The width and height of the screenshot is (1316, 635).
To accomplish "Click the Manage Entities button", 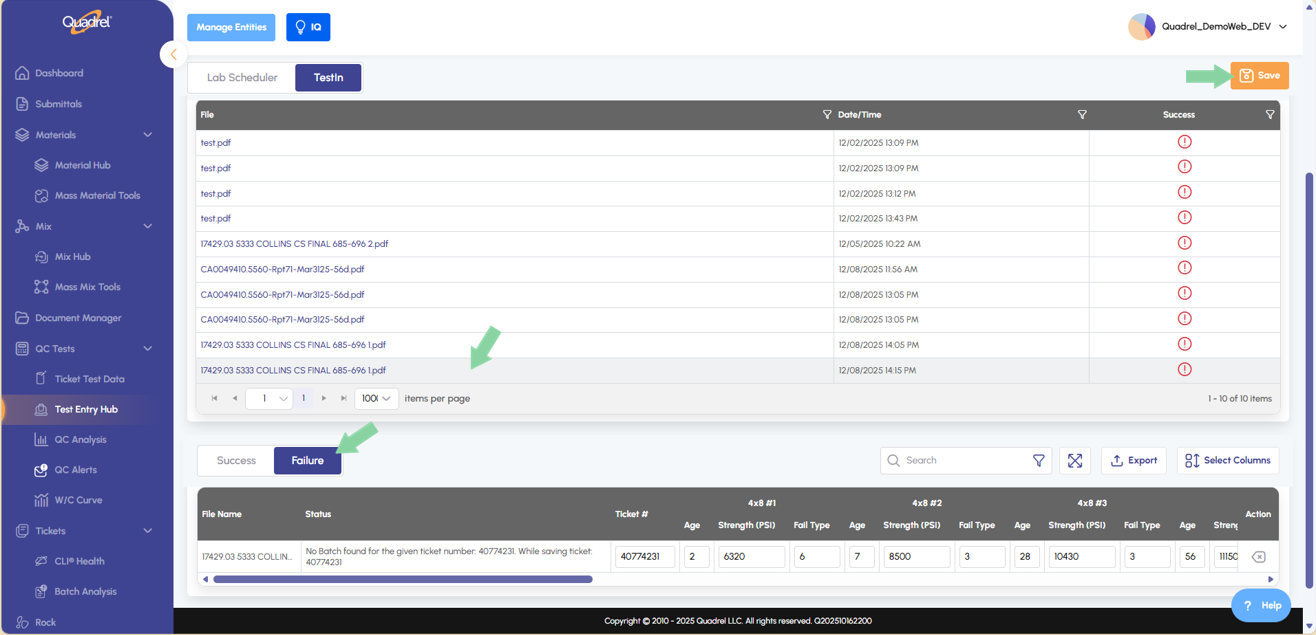I will 231,27.
